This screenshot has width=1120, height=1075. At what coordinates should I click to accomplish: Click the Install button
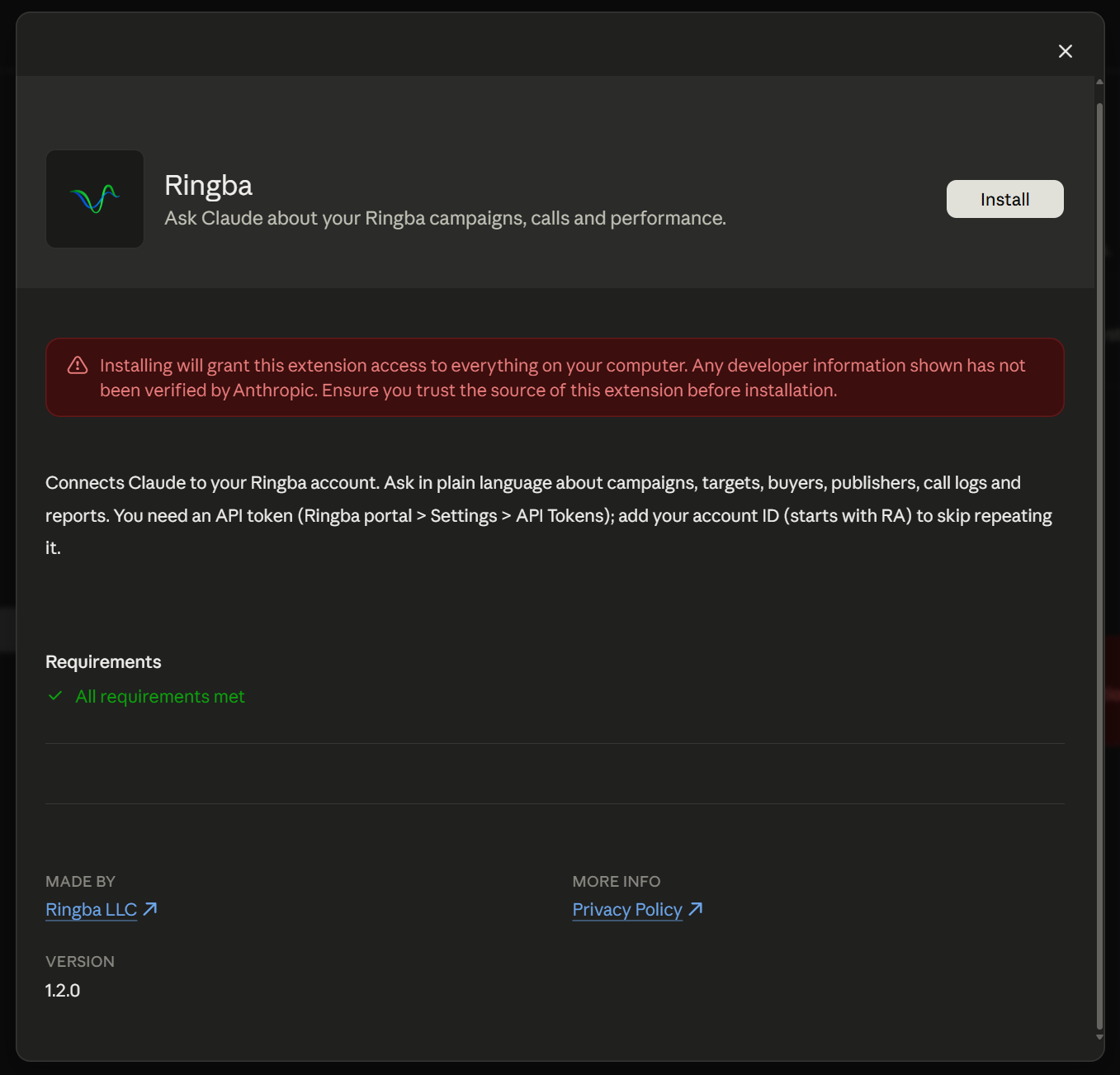[x=1004, y=199]
